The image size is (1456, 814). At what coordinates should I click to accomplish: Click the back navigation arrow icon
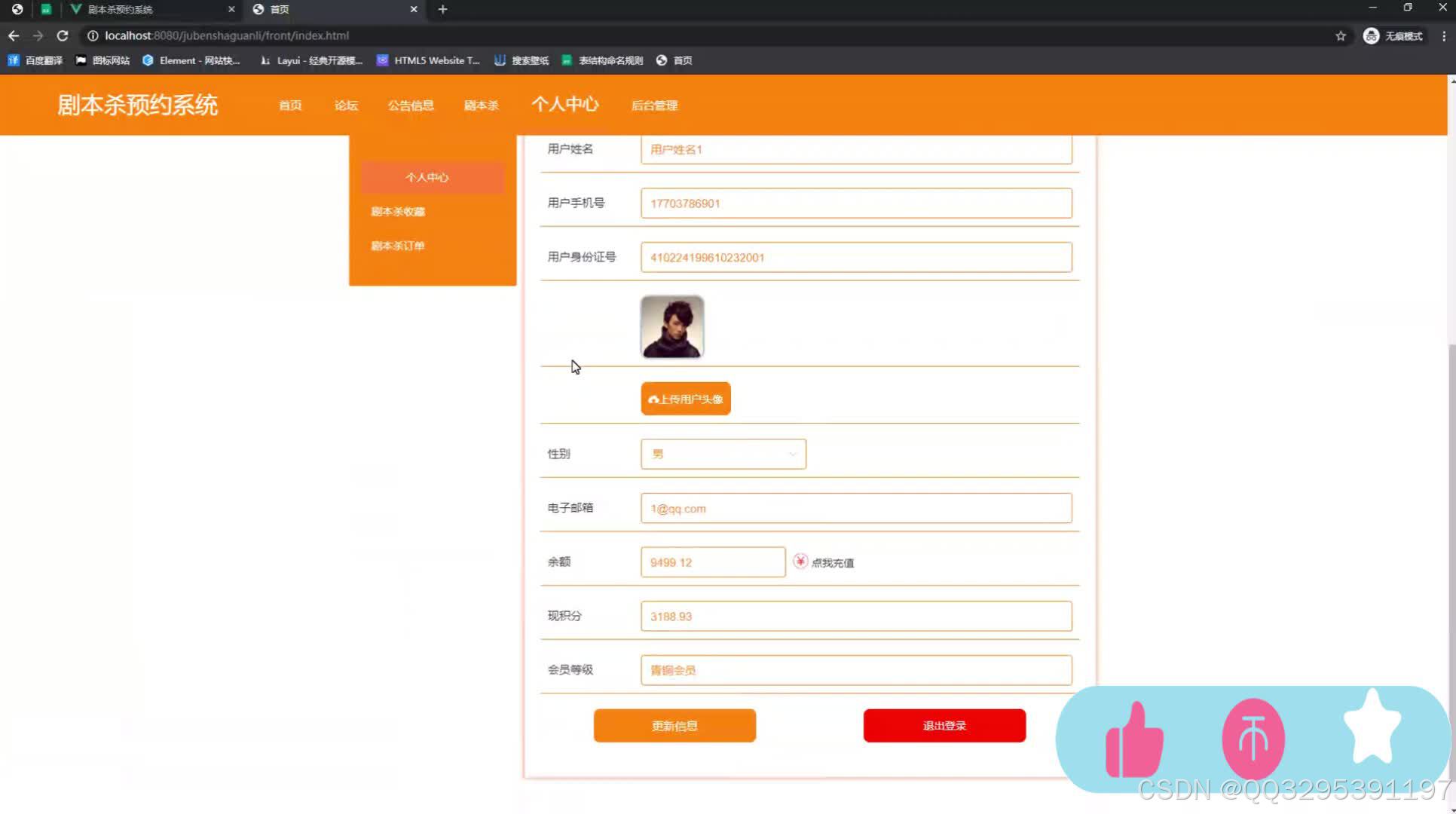(x=13, y=35)
